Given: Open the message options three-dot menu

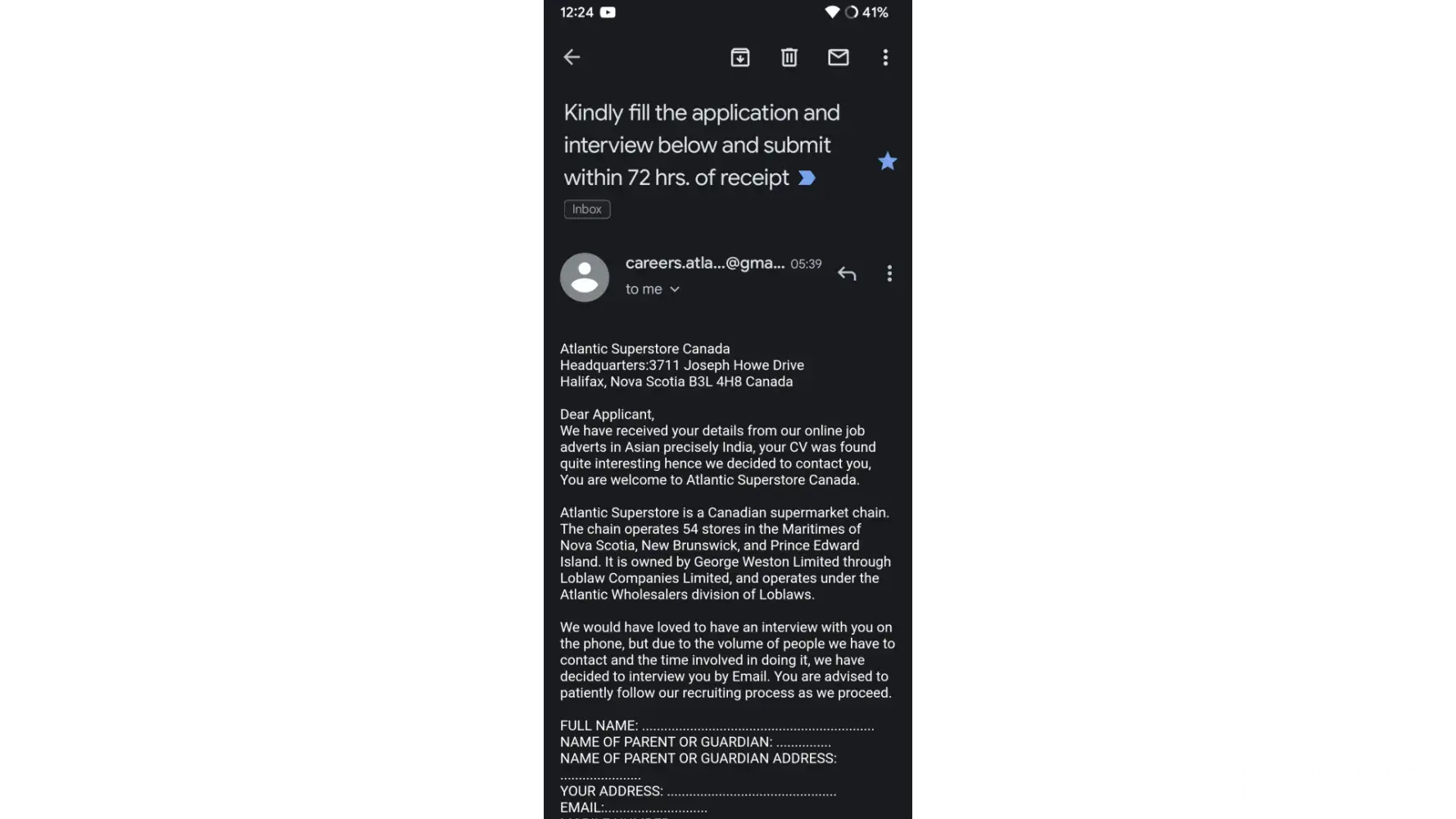Looking at the screenshot, I should click(x=889, y=274).
